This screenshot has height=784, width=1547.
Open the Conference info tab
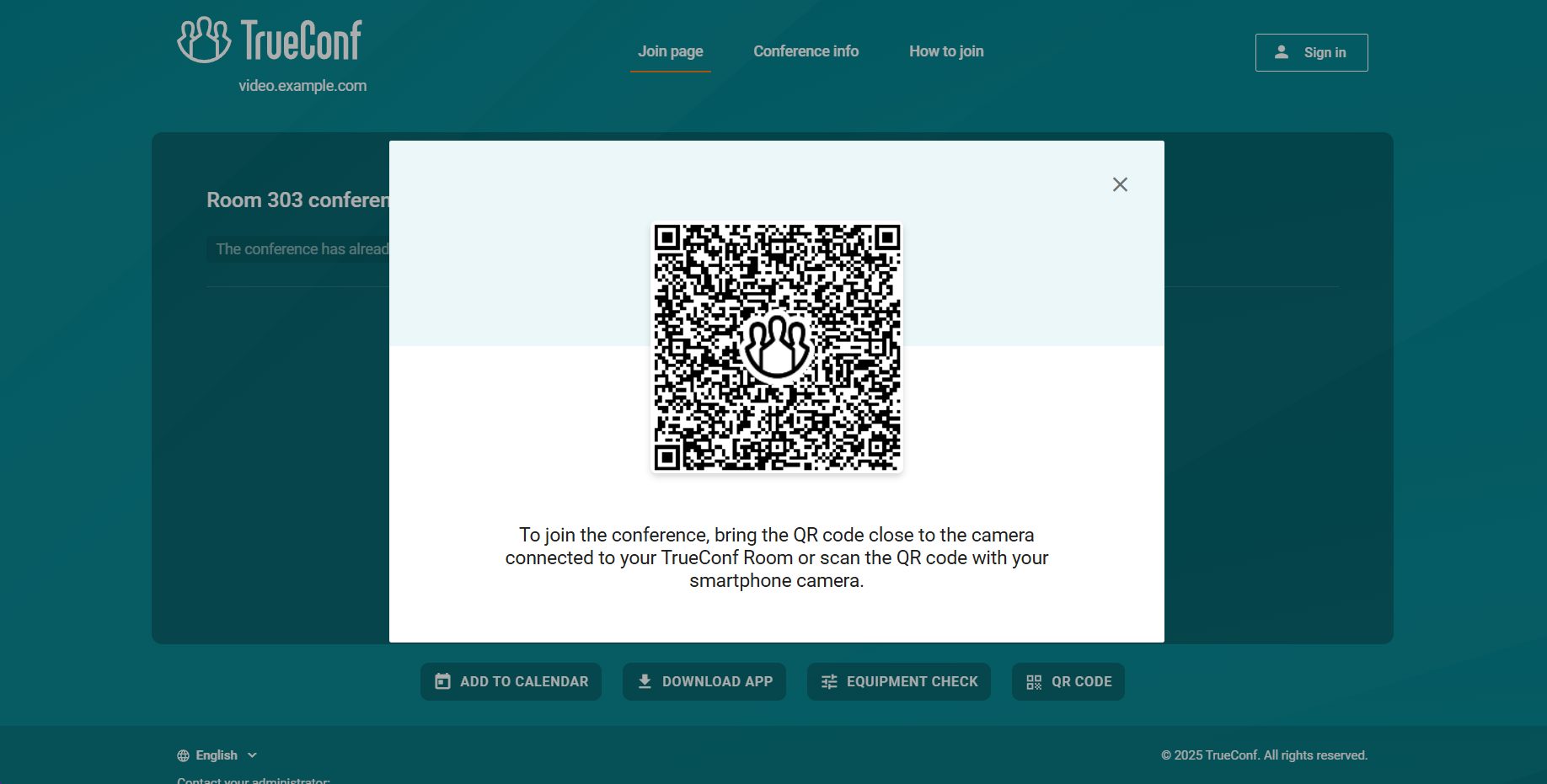[x=806, y=51]
